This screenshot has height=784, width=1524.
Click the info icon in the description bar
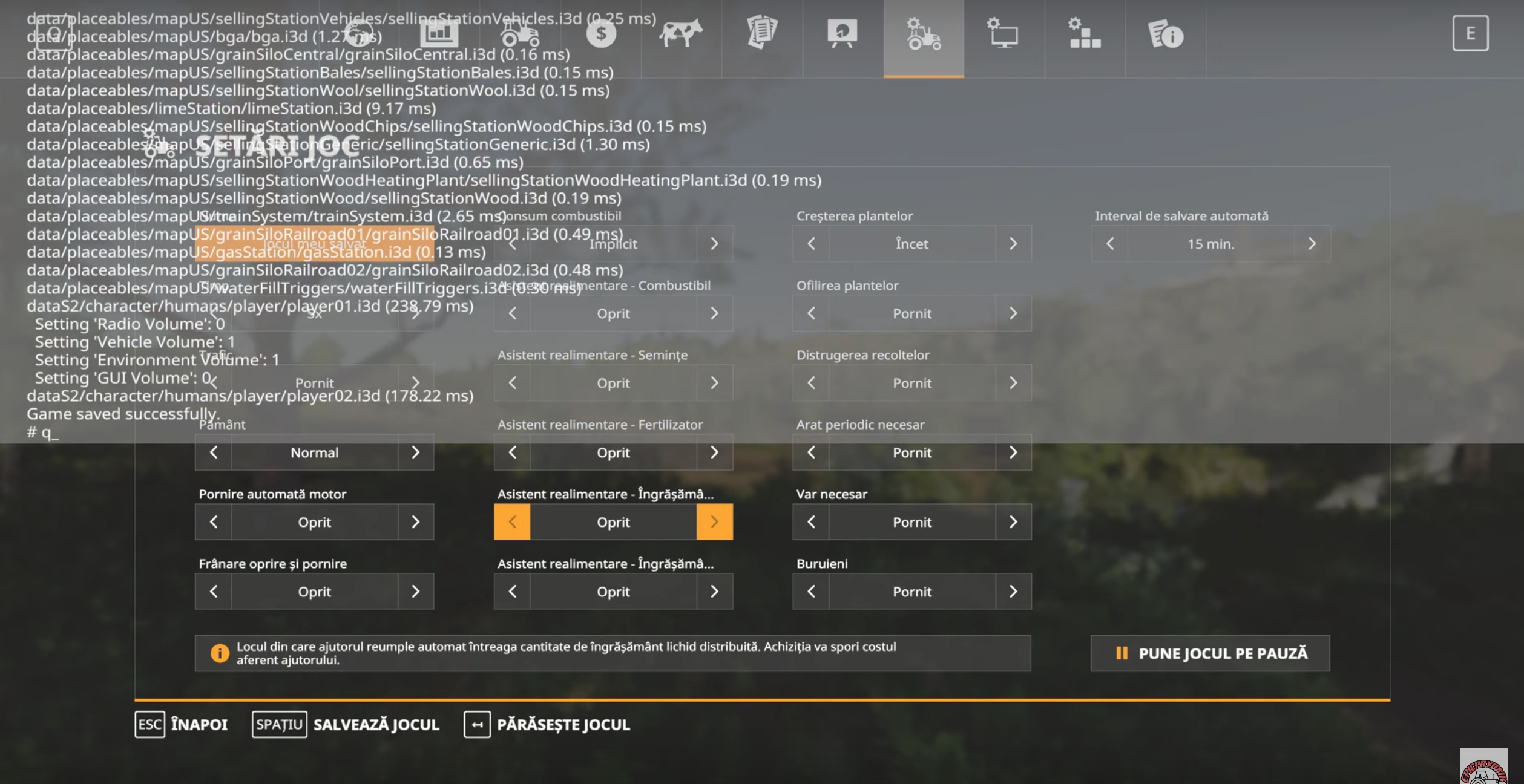point(220,653)
